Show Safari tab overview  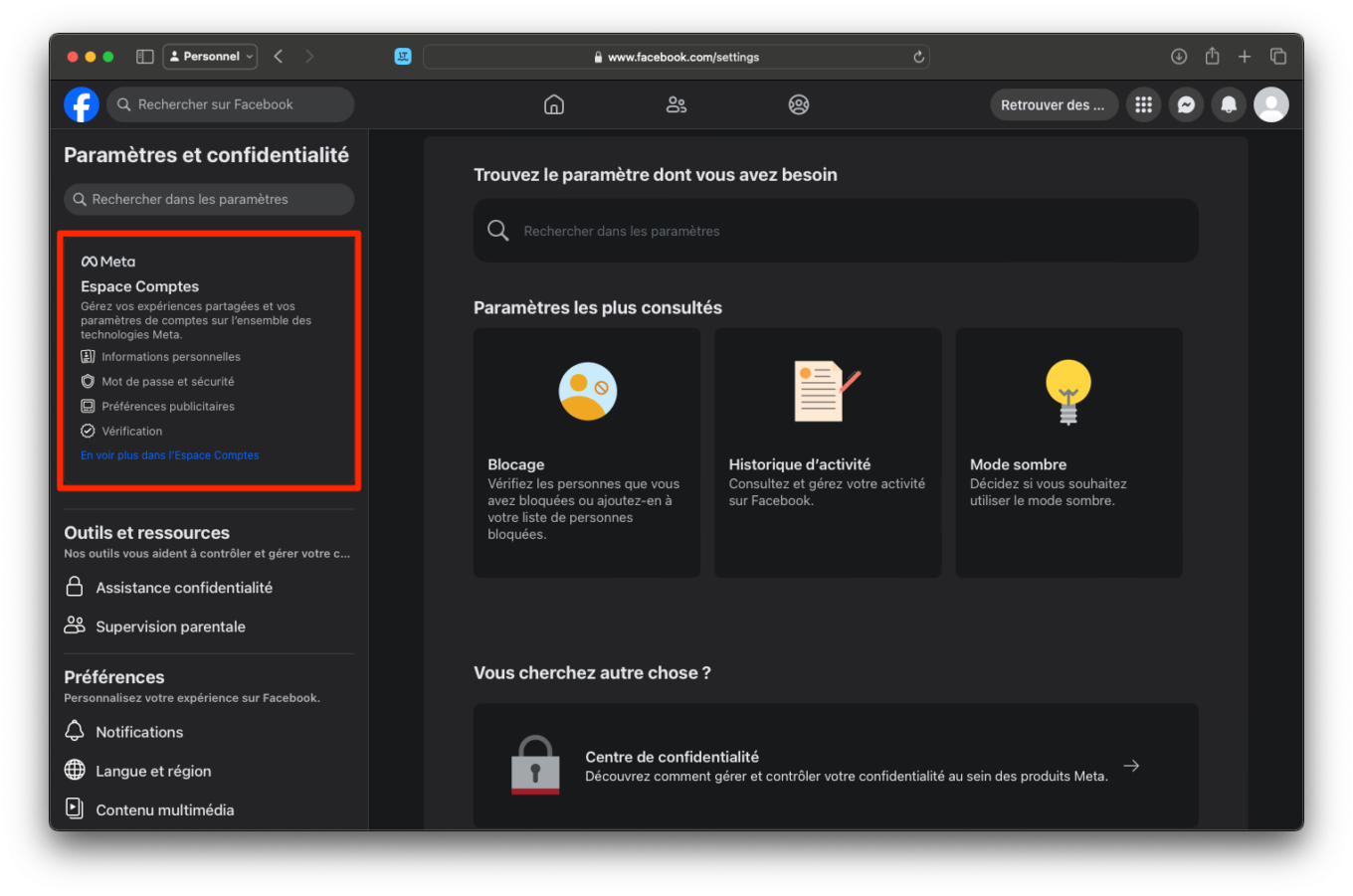coord(1278,57)
